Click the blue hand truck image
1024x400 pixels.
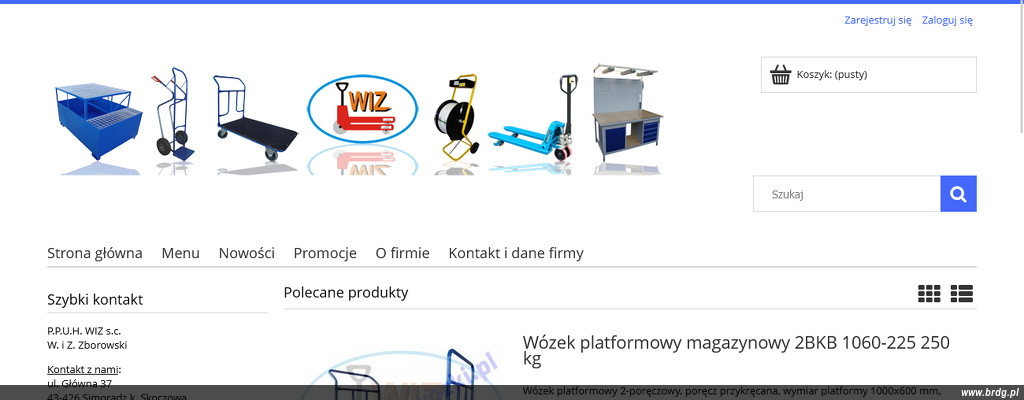click(173, 113)
